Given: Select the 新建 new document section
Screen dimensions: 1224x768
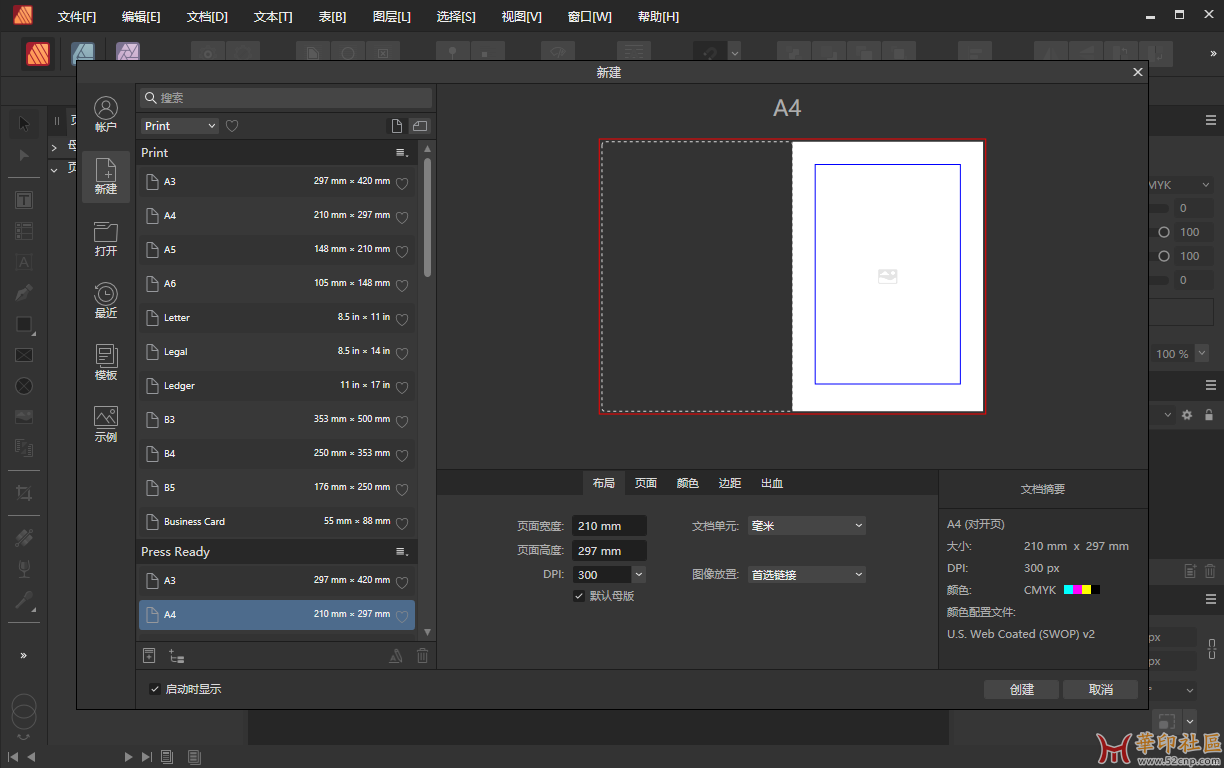Looking at the screenshot, I should [106, 177].
